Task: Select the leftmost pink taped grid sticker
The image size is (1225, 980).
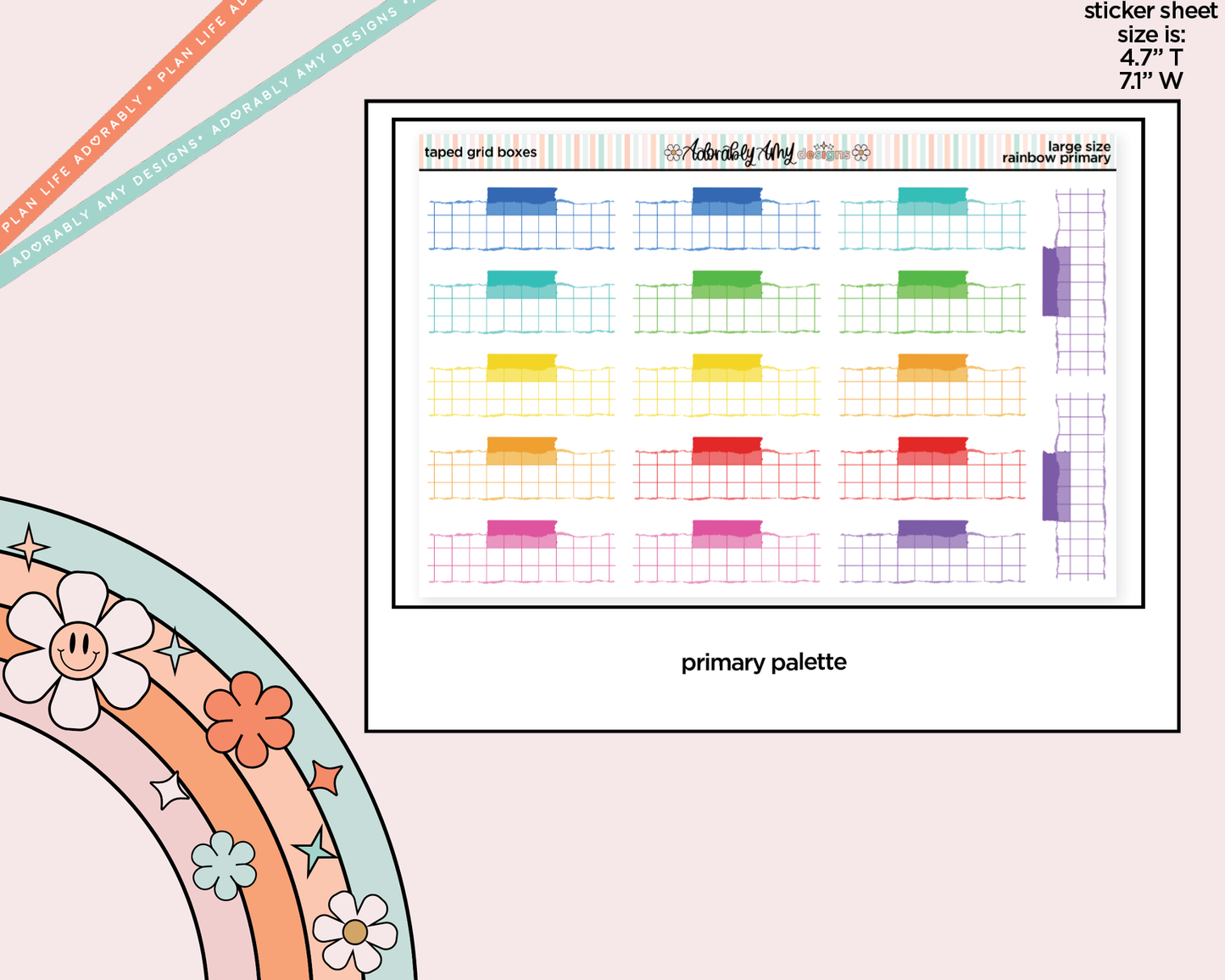Action: (x=521, y=551)
